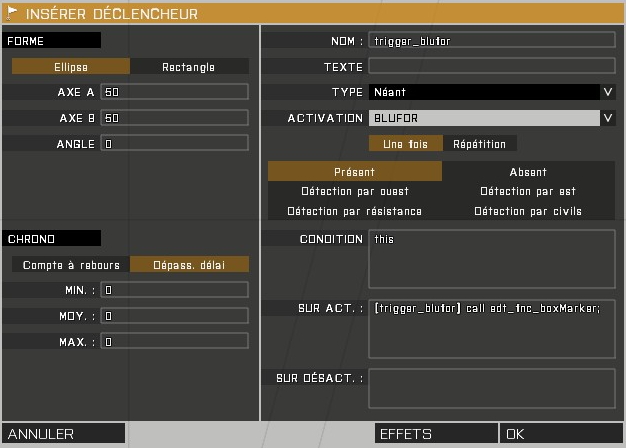
Task: Open the EFFETS dialog button
Action: pos(436,434)
